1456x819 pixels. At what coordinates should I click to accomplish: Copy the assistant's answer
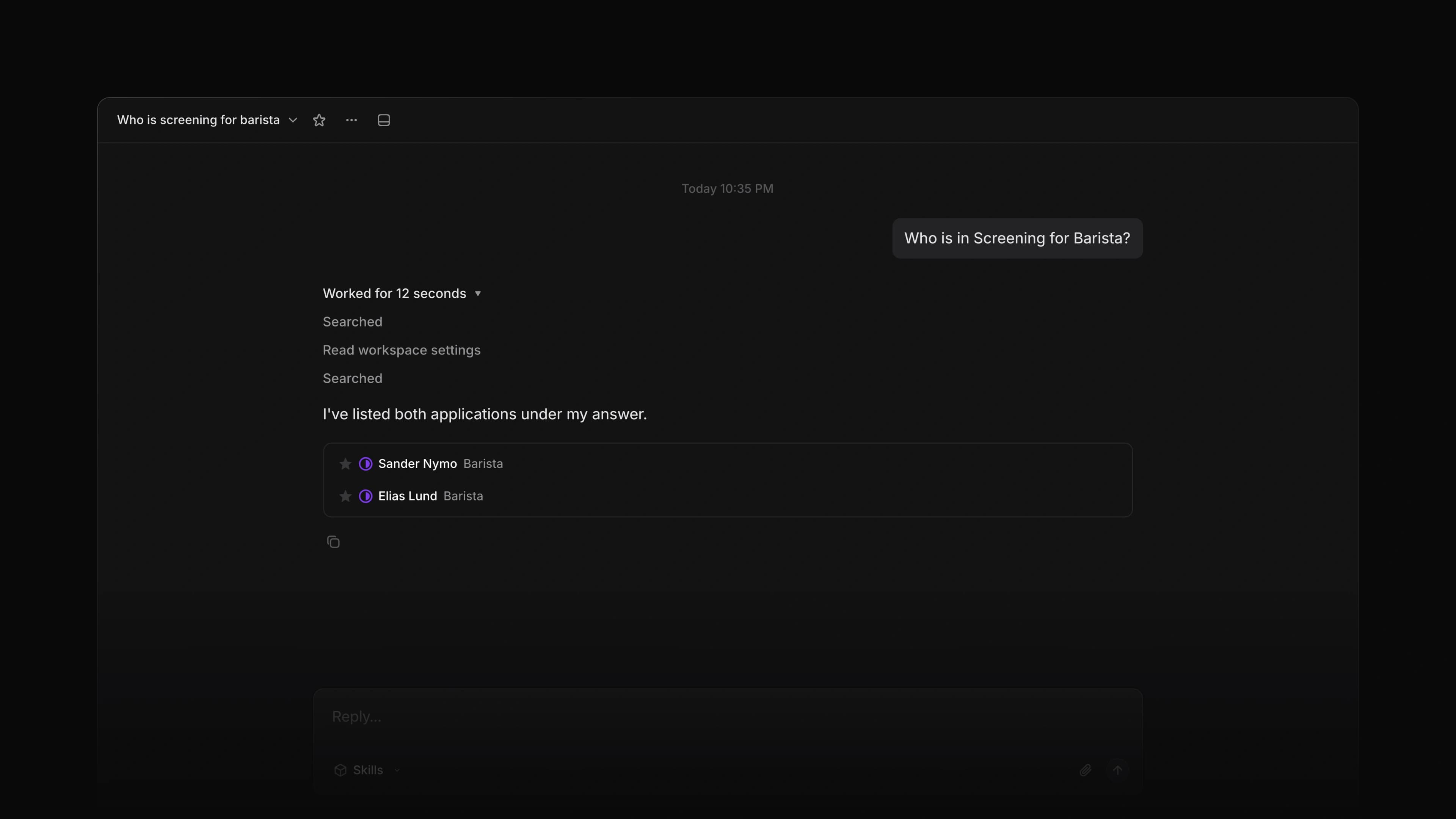333,542
